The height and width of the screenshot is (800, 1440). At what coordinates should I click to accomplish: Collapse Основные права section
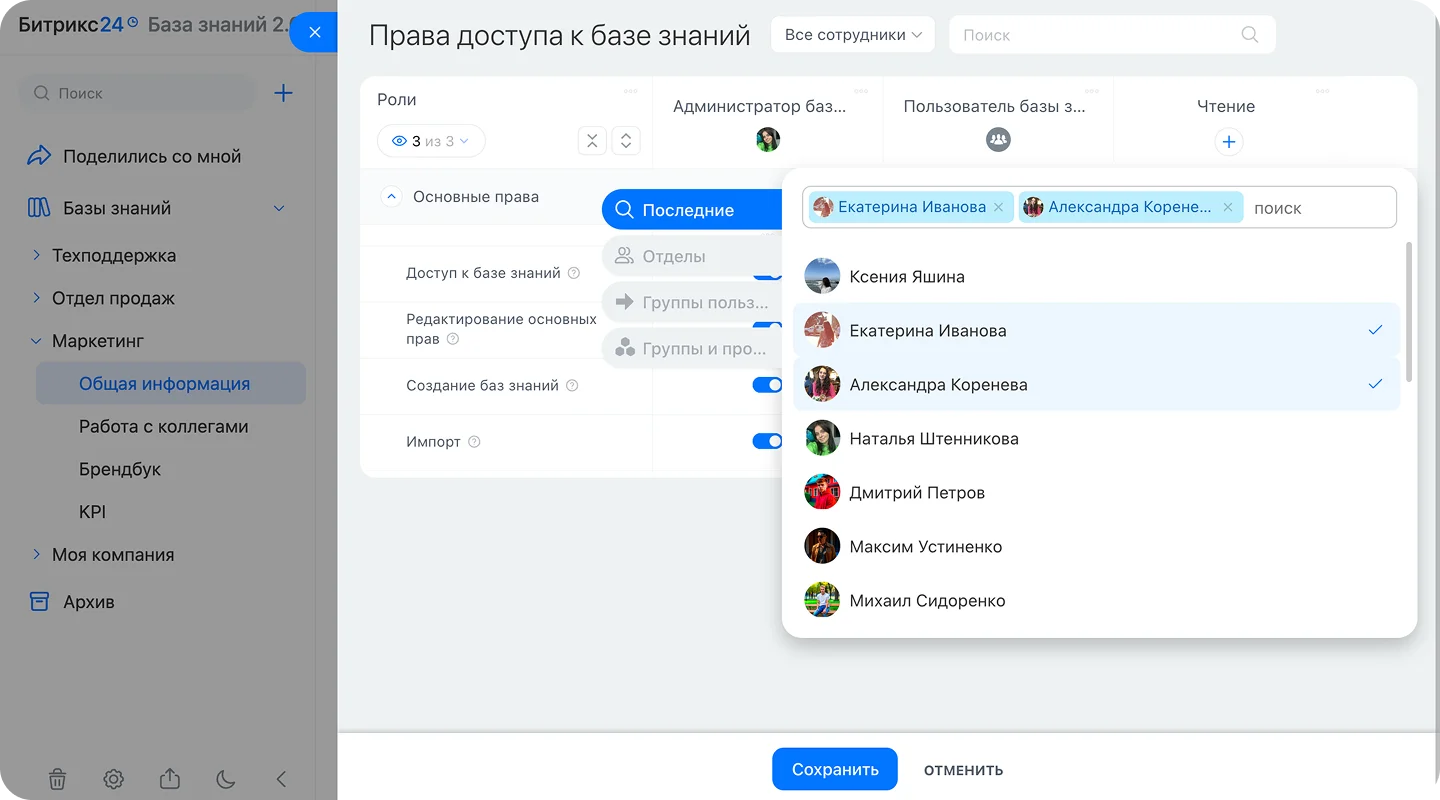point(391,197)
